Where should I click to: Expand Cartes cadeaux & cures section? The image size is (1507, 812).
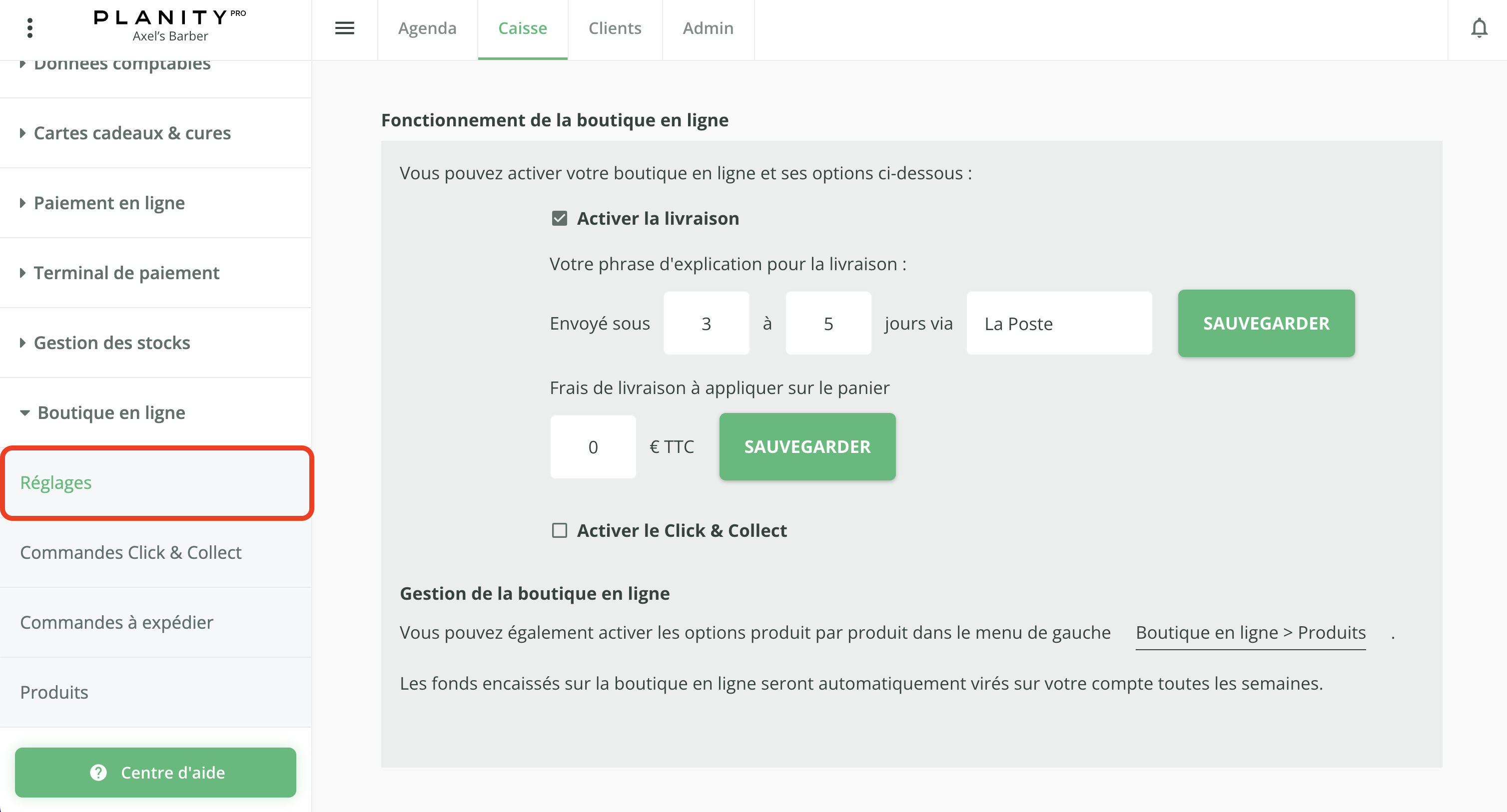[x=131, y=133]
